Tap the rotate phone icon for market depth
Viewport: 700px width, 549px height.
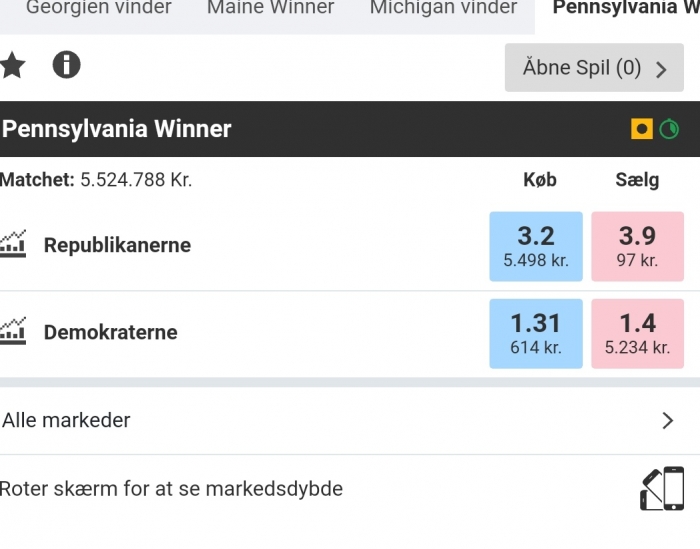662,488
